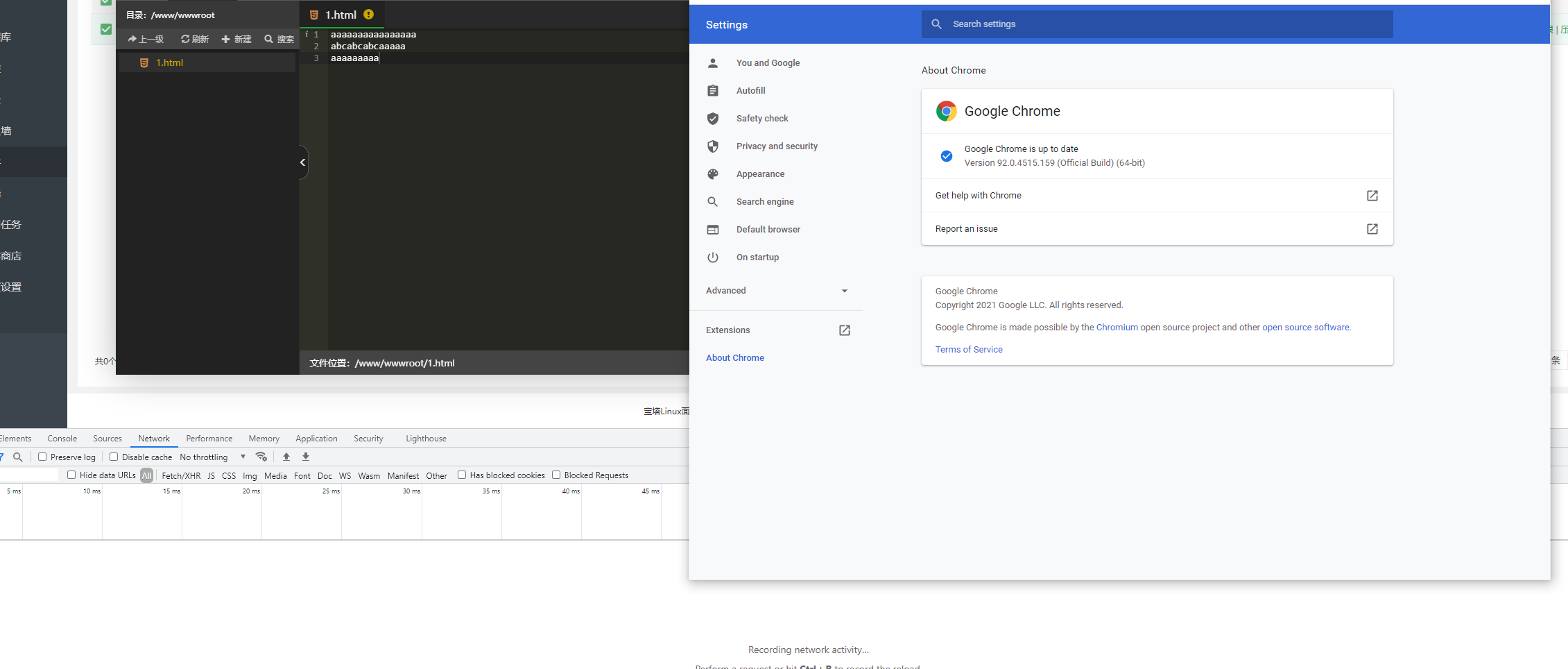
Task: Click the Chrome up-to-date checkmark icon
Action: coord(947,155)
